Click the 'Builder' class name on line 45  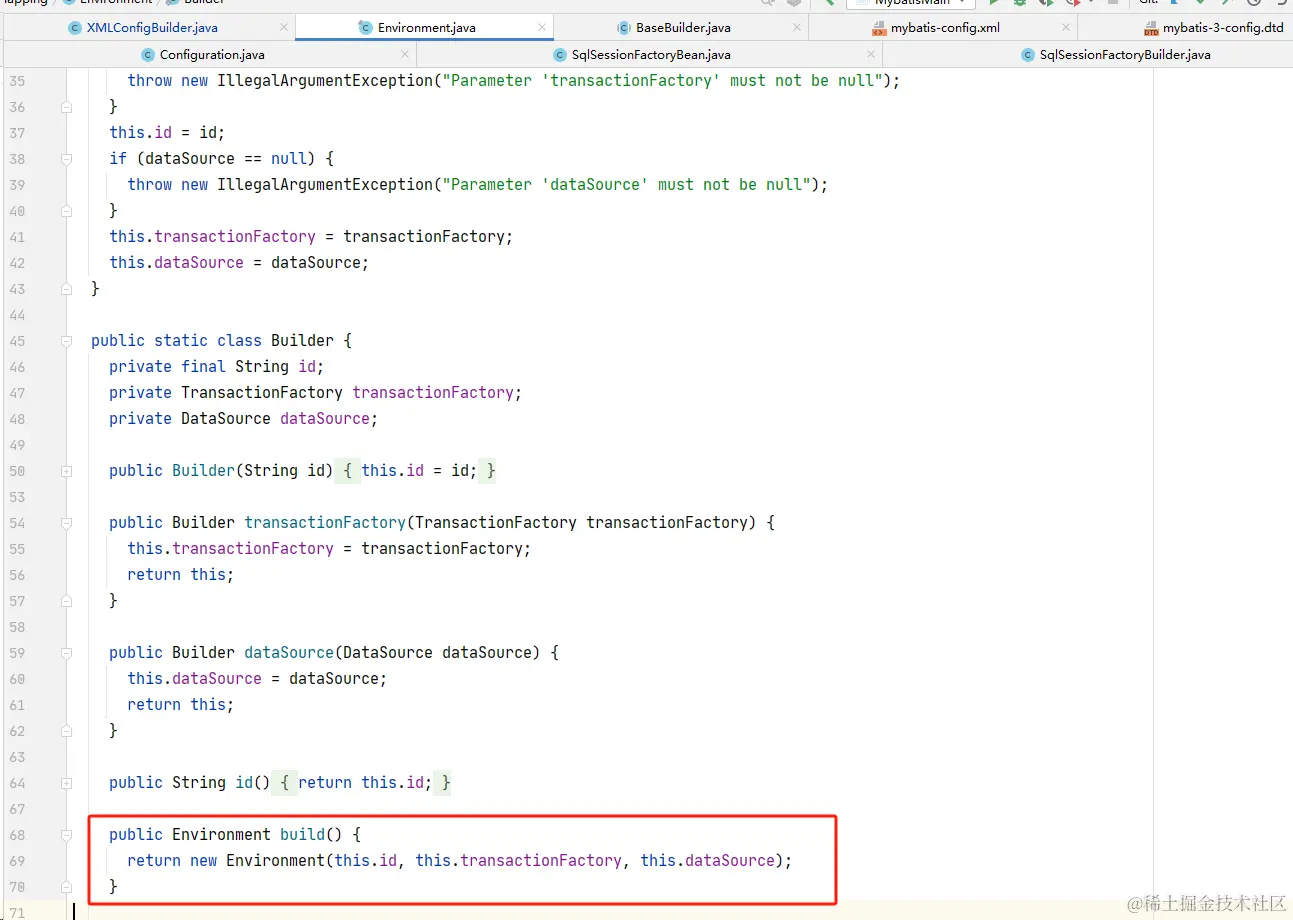pyautogui.click(x=302, y=340)
